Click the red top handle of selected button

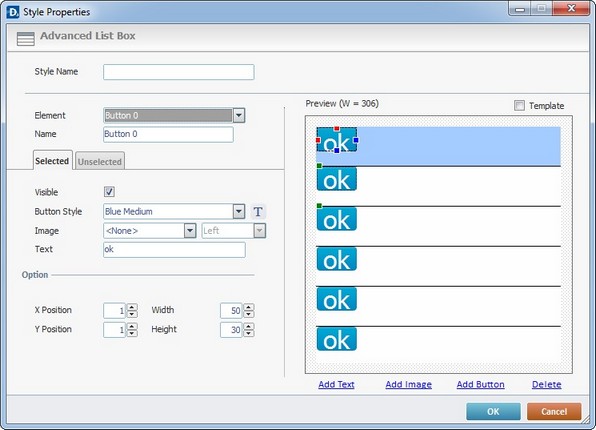click(x=336, y=129)
